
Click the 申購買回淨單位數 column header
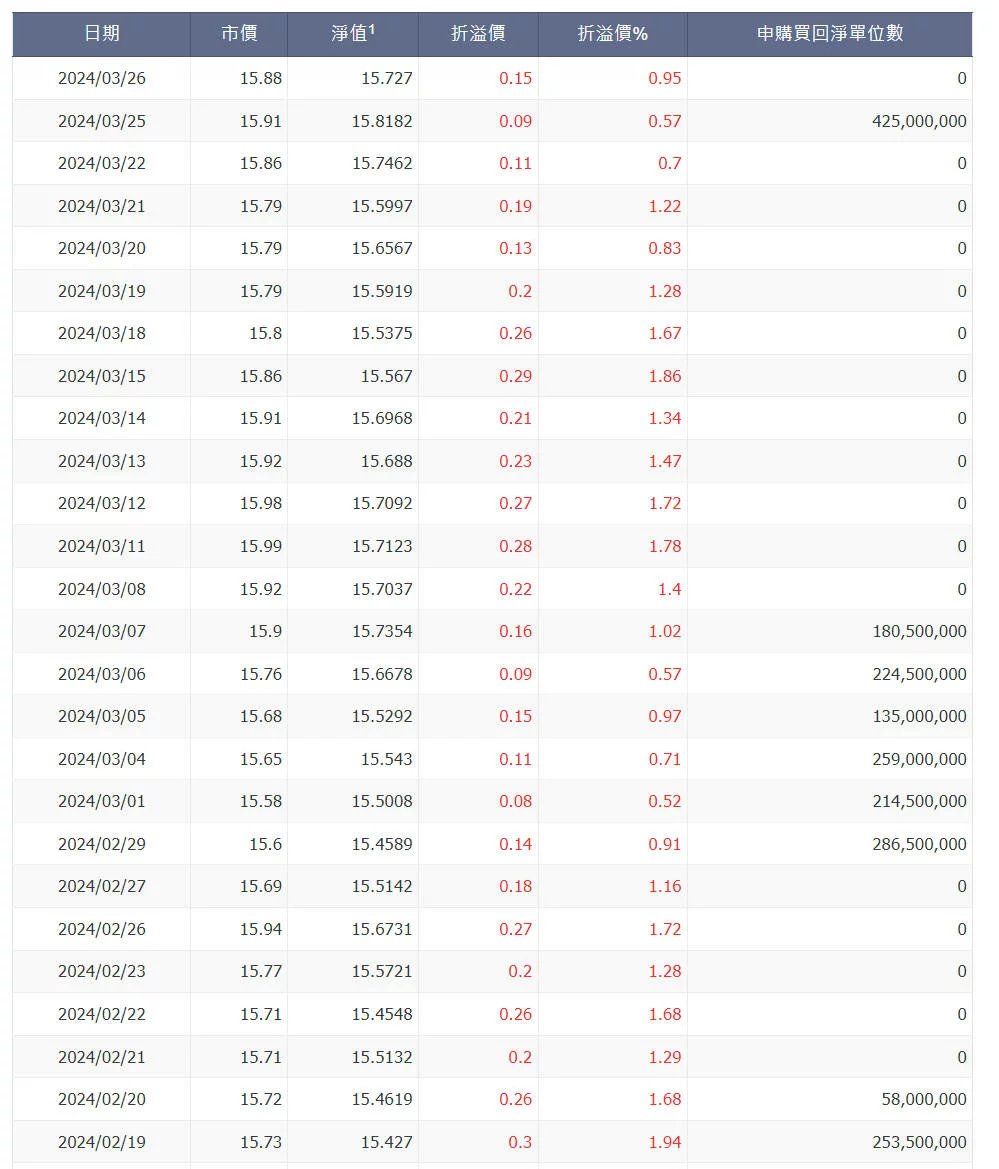click(x=829, y=34)
